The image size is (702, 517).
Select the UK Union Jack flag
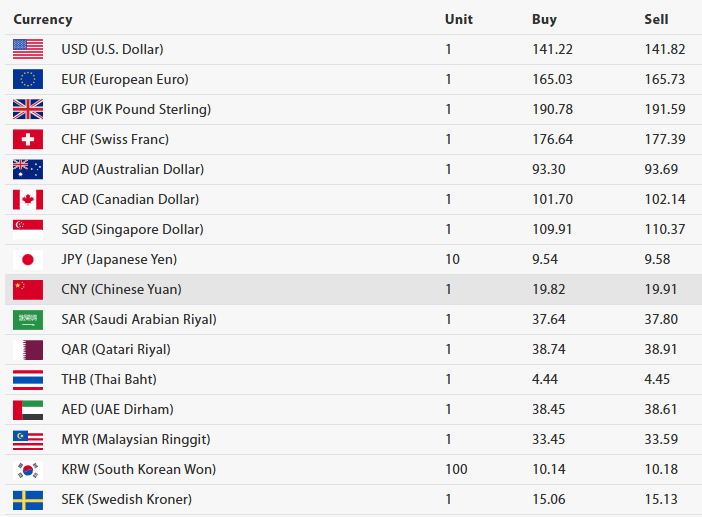(x=28, y=109)
